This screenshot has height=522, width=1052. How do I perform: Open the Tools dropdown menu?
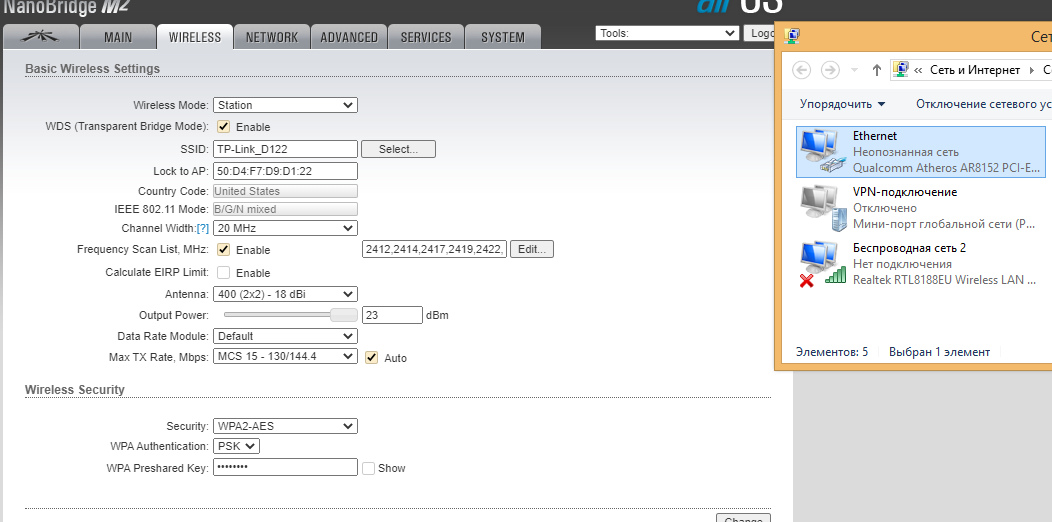[667, 33]
